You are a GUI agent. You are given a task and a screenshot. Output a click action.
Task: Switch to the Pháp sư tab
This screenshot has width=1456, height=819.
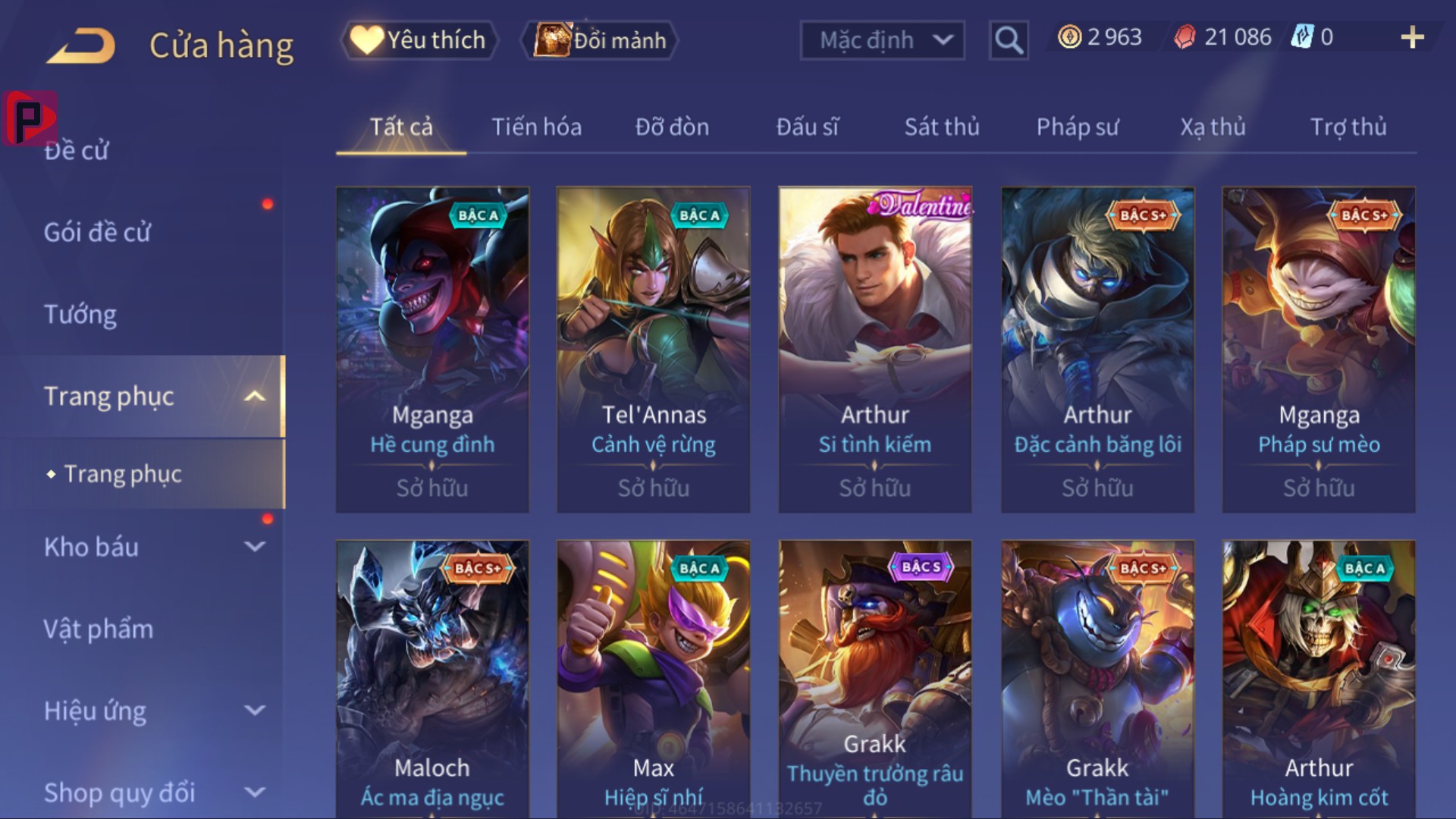point(1078,127)
